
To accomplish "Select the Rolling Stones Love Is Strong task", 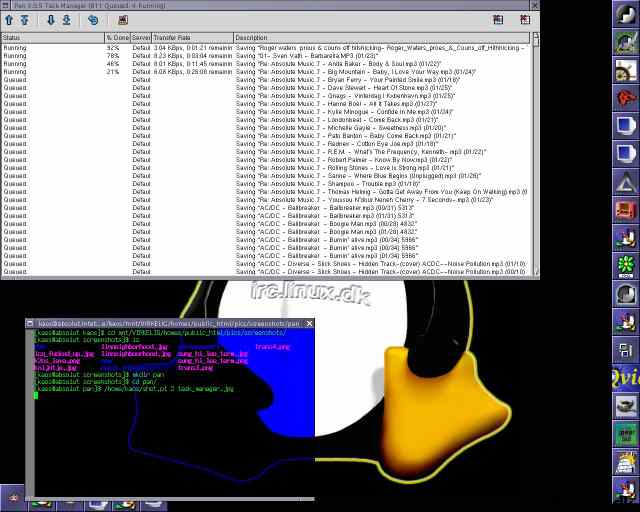I will tap(265, 168).
